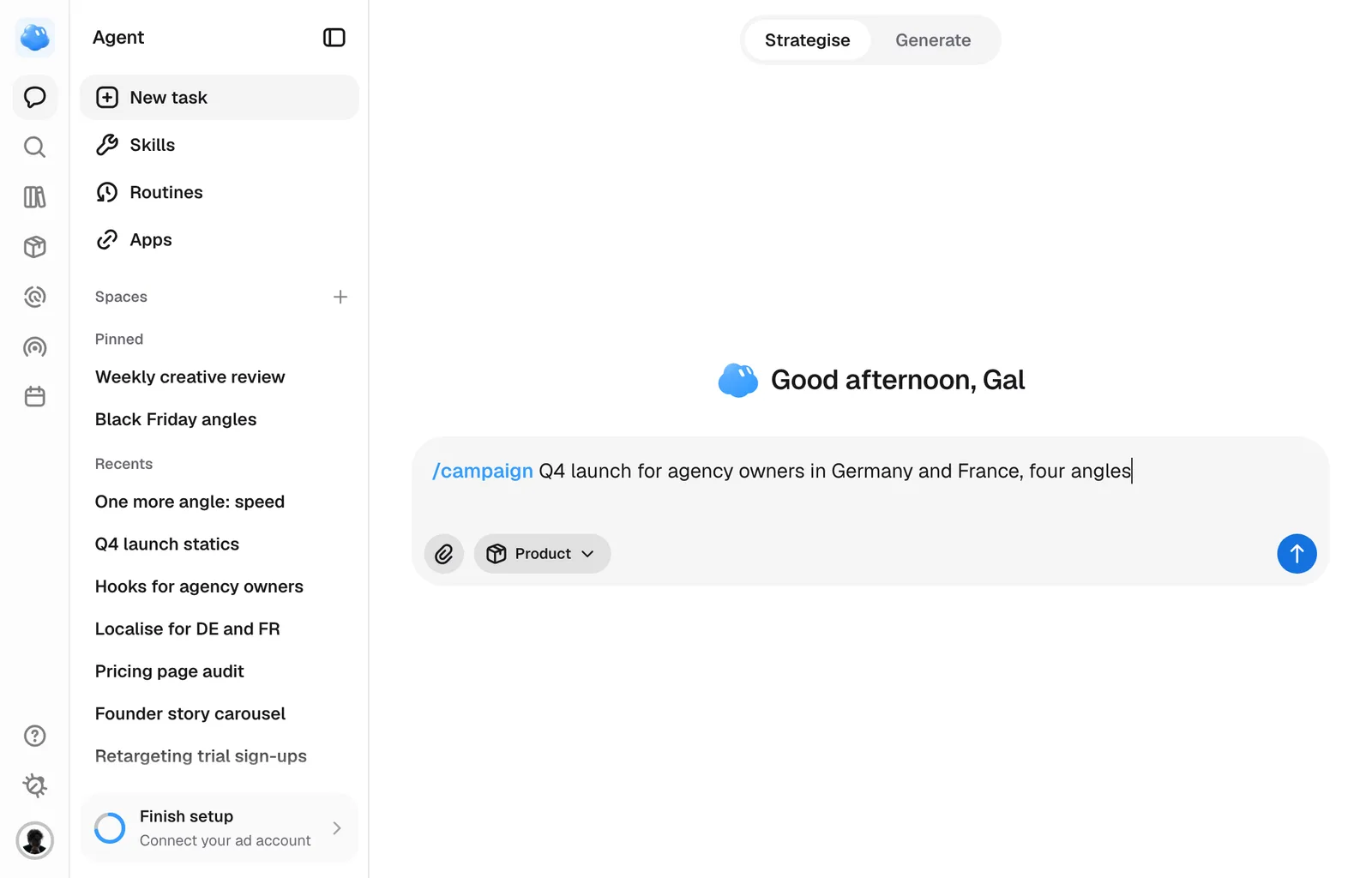This screenshot has height=878, width=1372.
Task: Click the Apps link icon
Action: [x=107, y=240]
